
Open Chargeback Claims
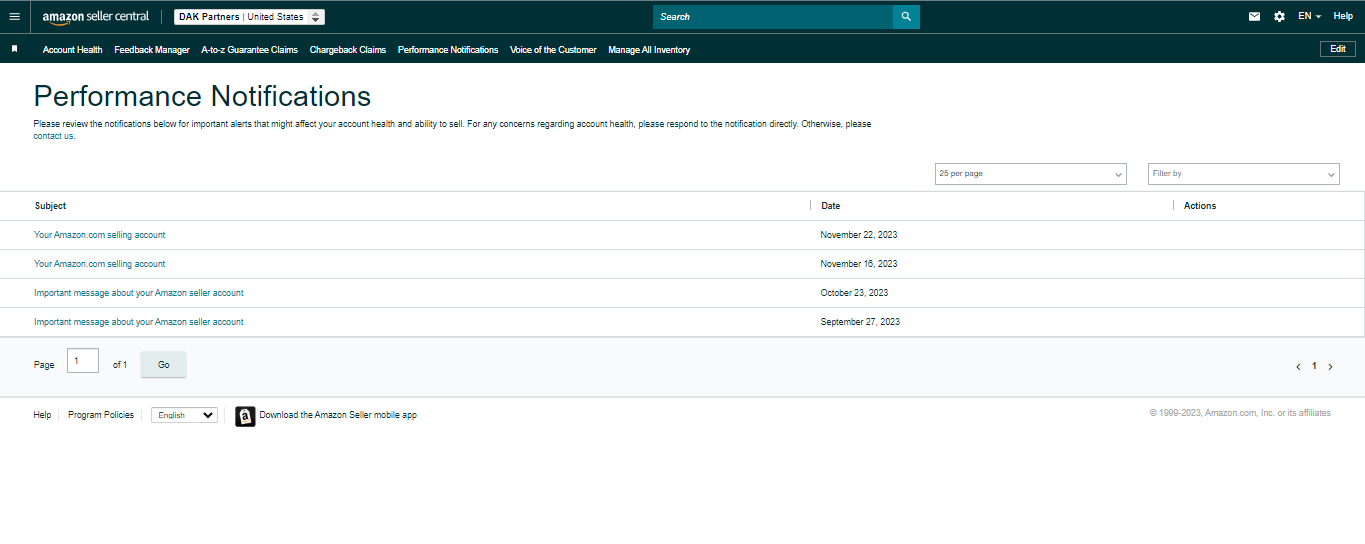[348, 50]
